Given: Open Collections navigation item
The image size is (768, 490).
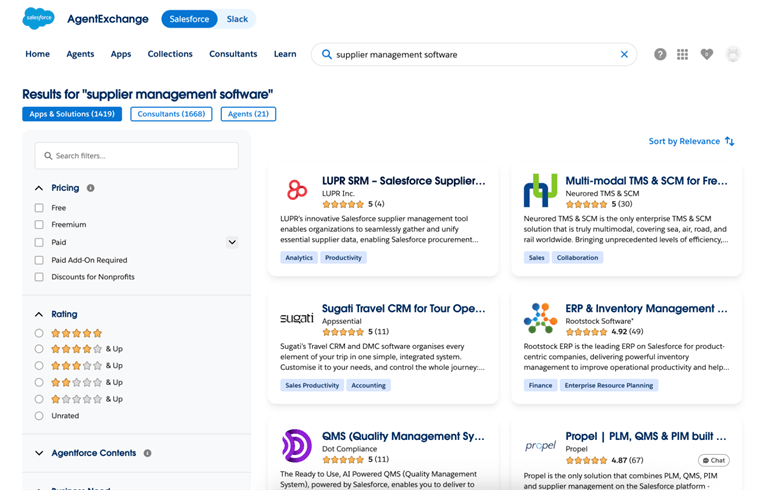Looking at the screenshot, I should (170, 54).
